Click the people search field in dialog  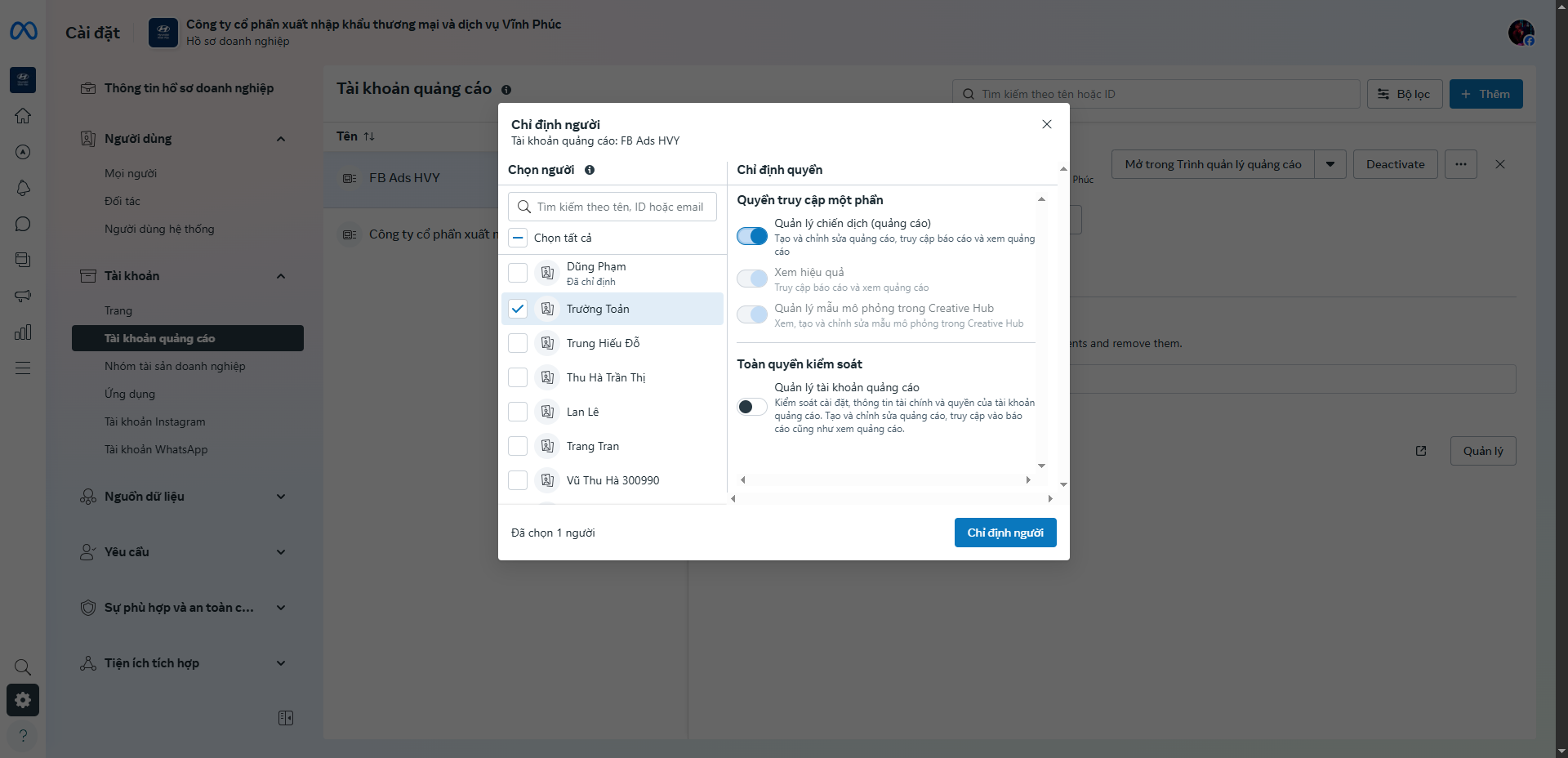[x=619, y=207]
